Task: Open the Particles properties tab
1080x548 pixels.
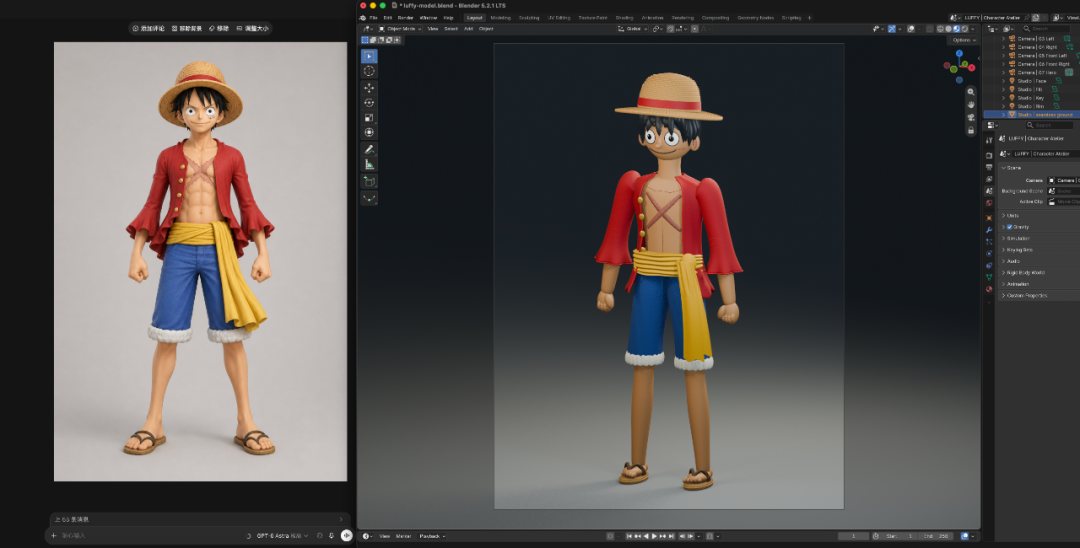Action: coord(989,242)
